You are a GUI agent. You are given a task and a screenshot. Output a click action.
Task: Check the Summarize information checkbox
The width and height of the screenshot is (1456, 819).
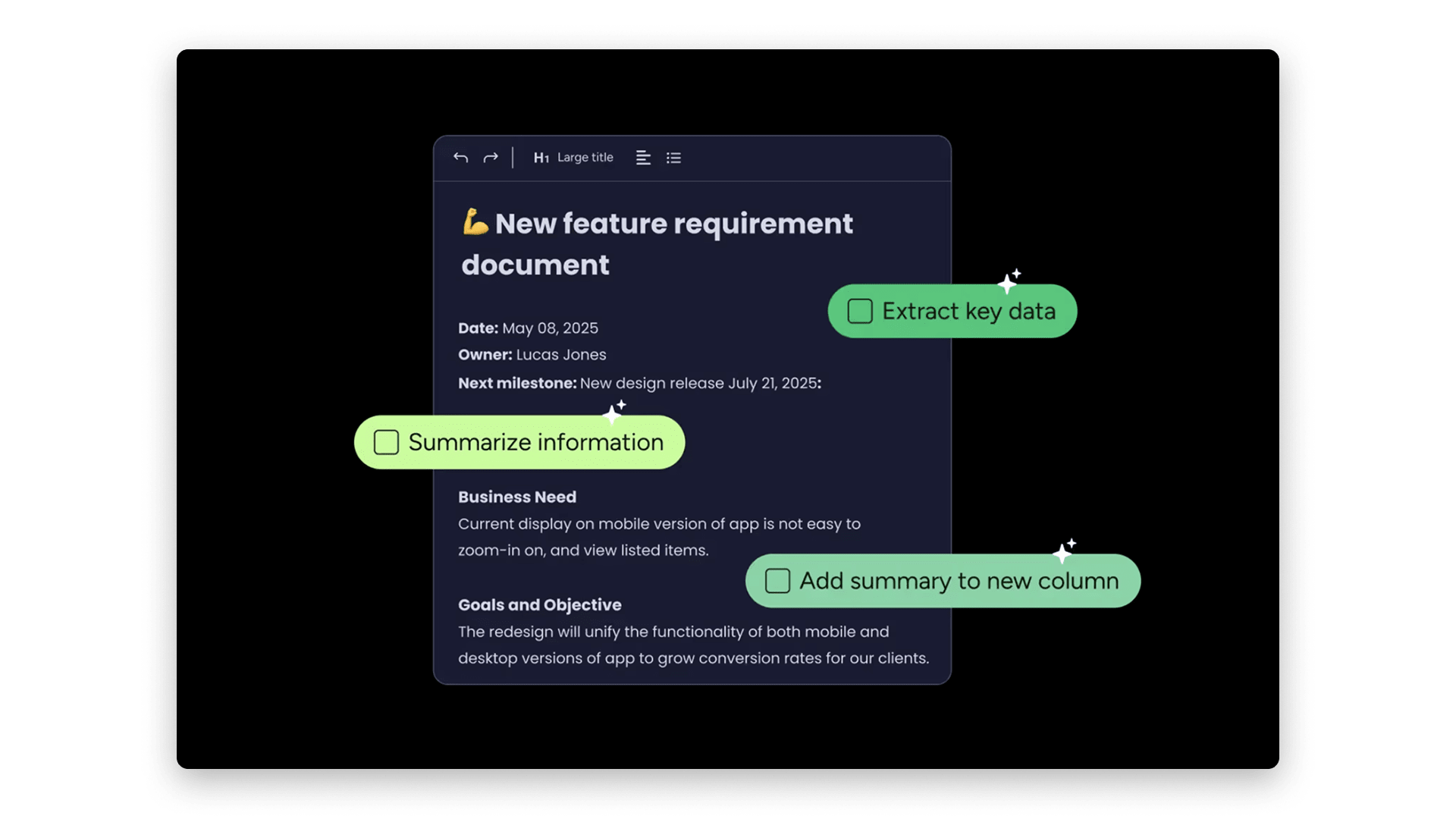386,442
